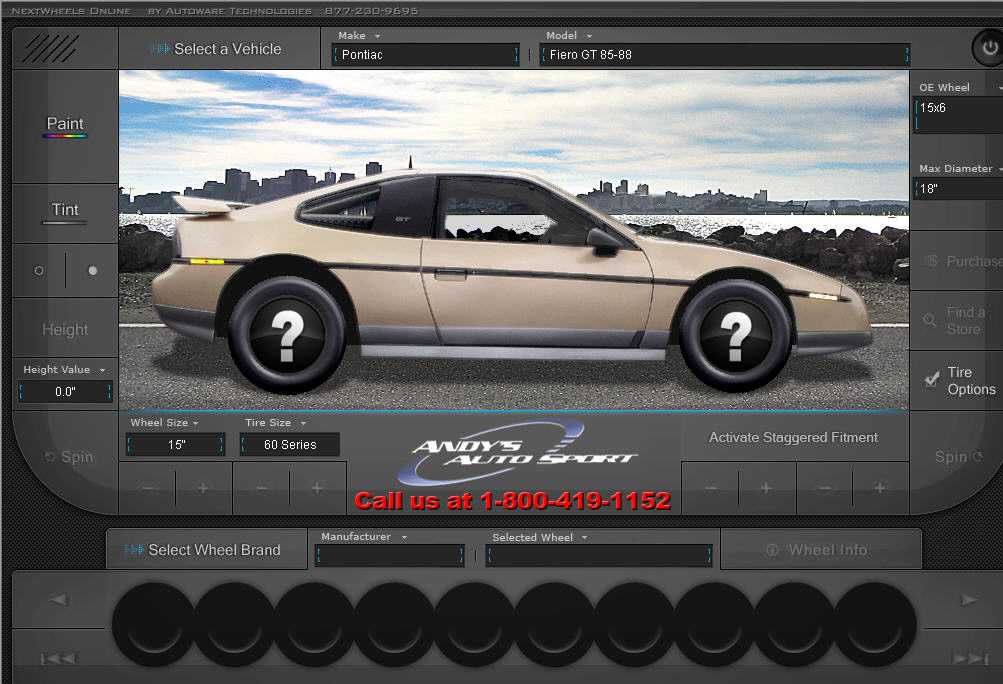
Task: Open the Tire Size dropdown arrow
Action: pos(303,424)
